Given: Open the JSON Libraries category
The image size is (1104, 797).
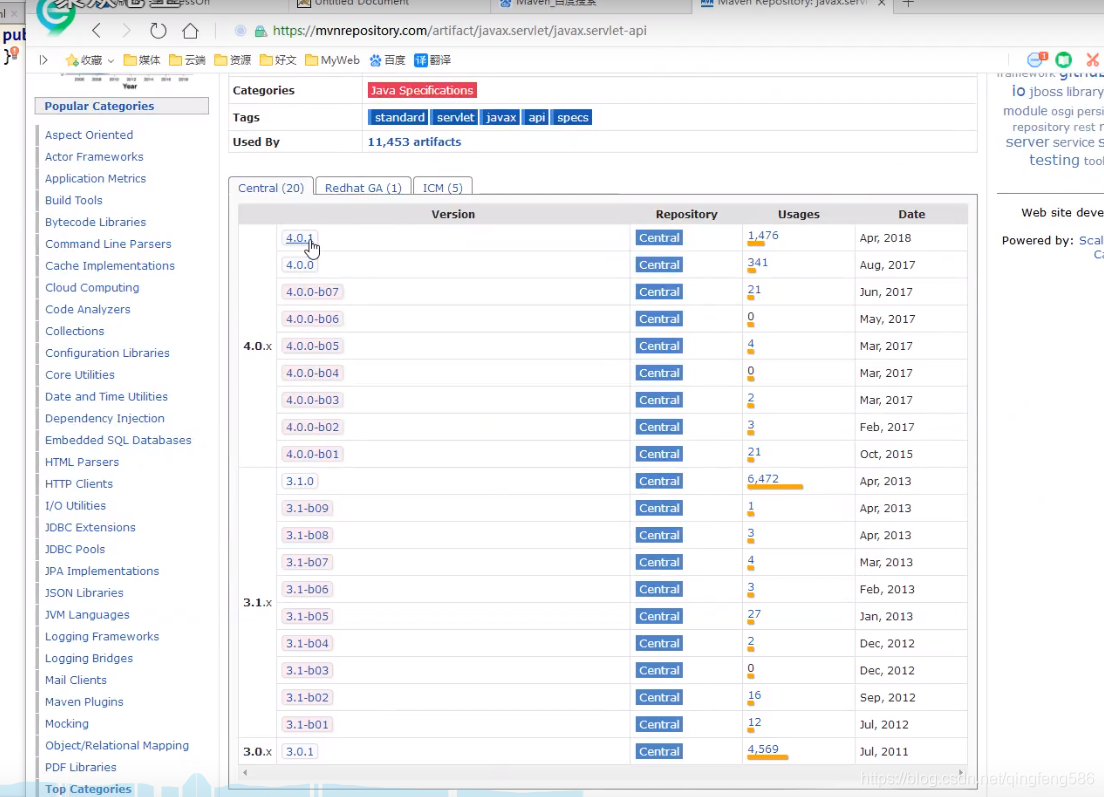Looking at the screenshot, I should tap(84, 593).
